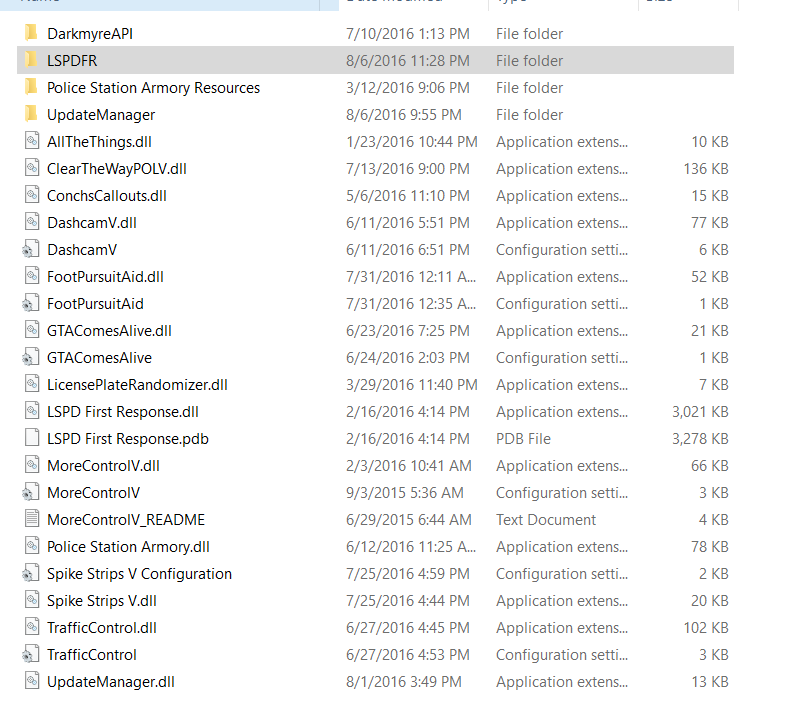Screen dimensions: 806x709
Task: Click the LSPD First Response.pdb file icon
Action: coord(32,438)
